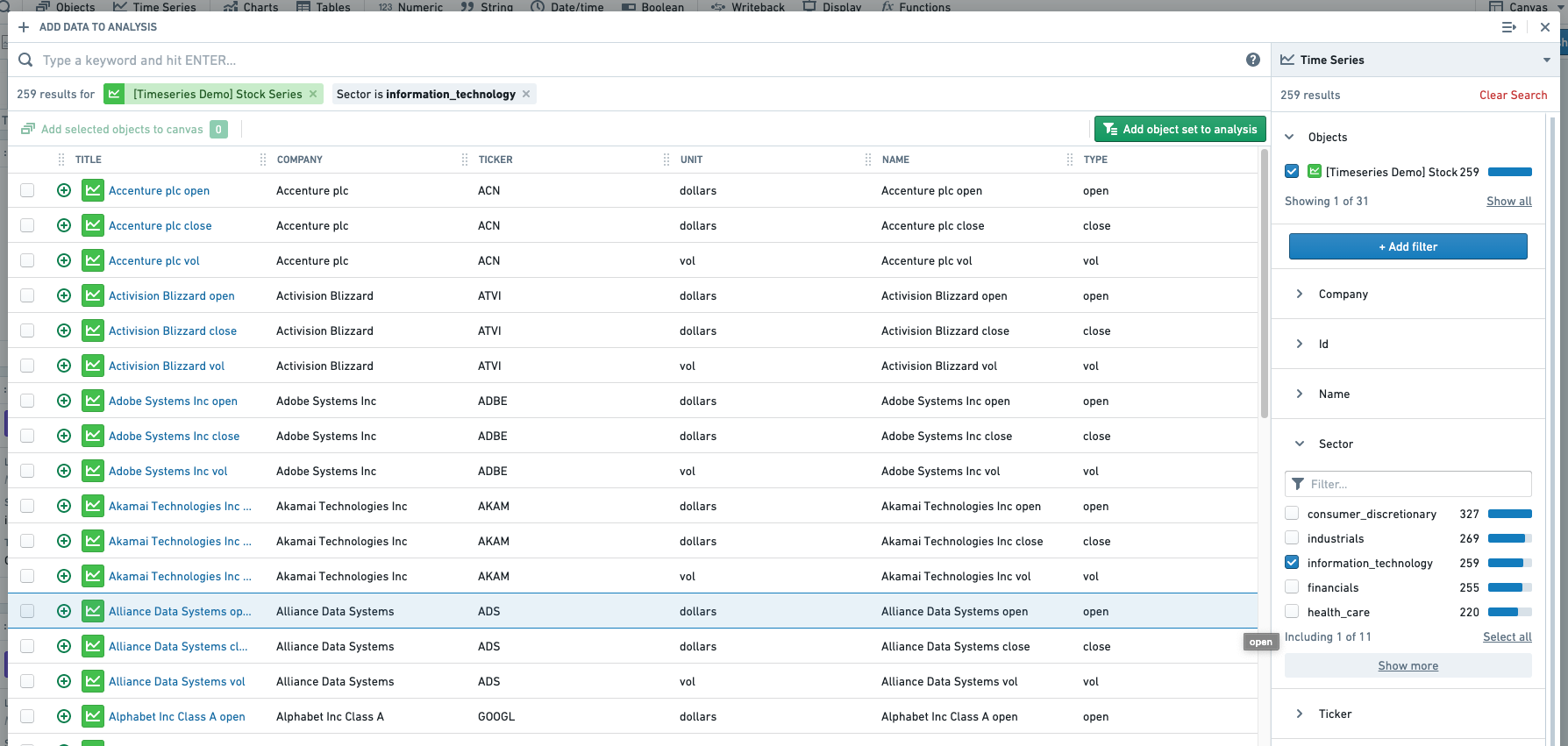The height and width of the screenshot is (746, 1568).
Task: Add Adobe Systems Inc vol with plus icon
Action: (64, 471)
